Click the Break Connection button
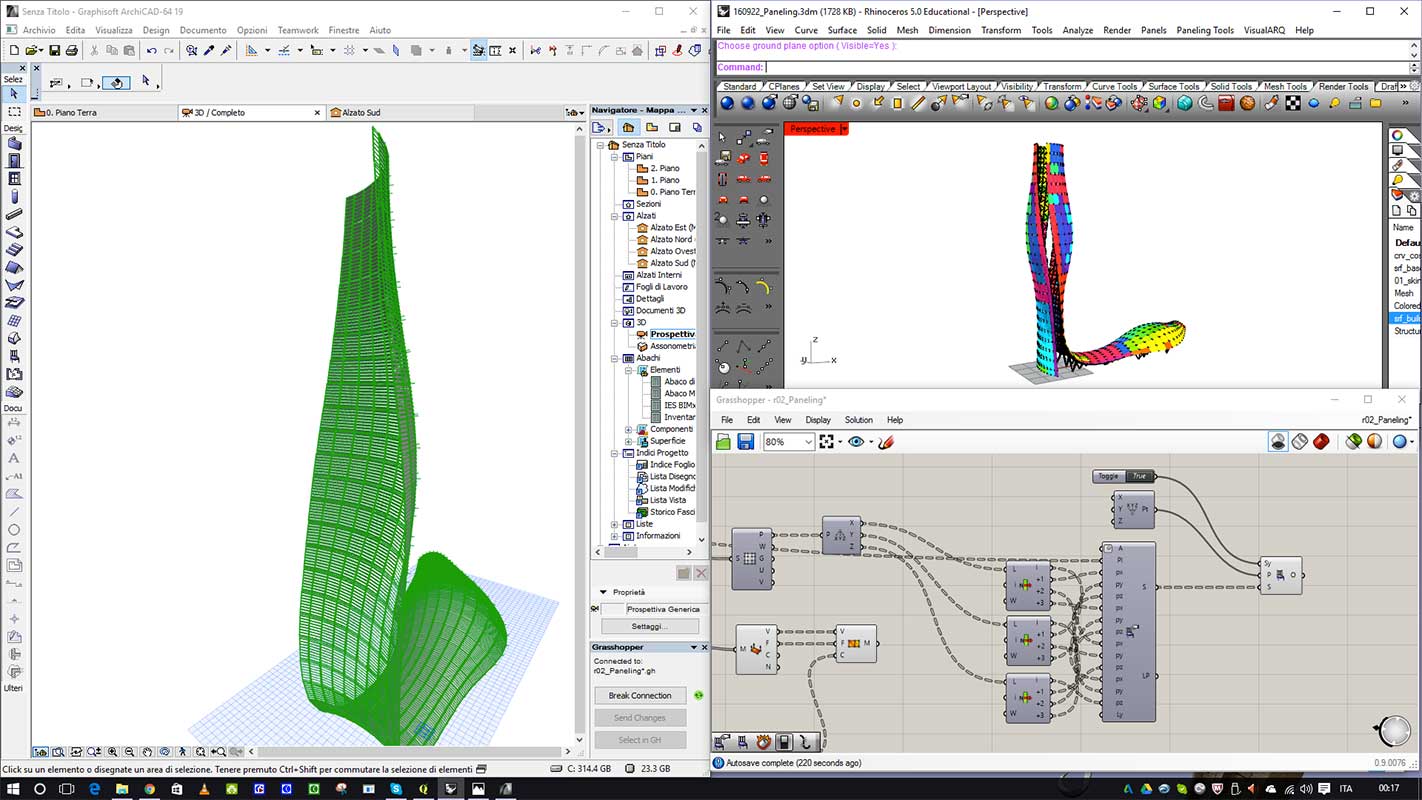1422x800 pixels. 640,695
